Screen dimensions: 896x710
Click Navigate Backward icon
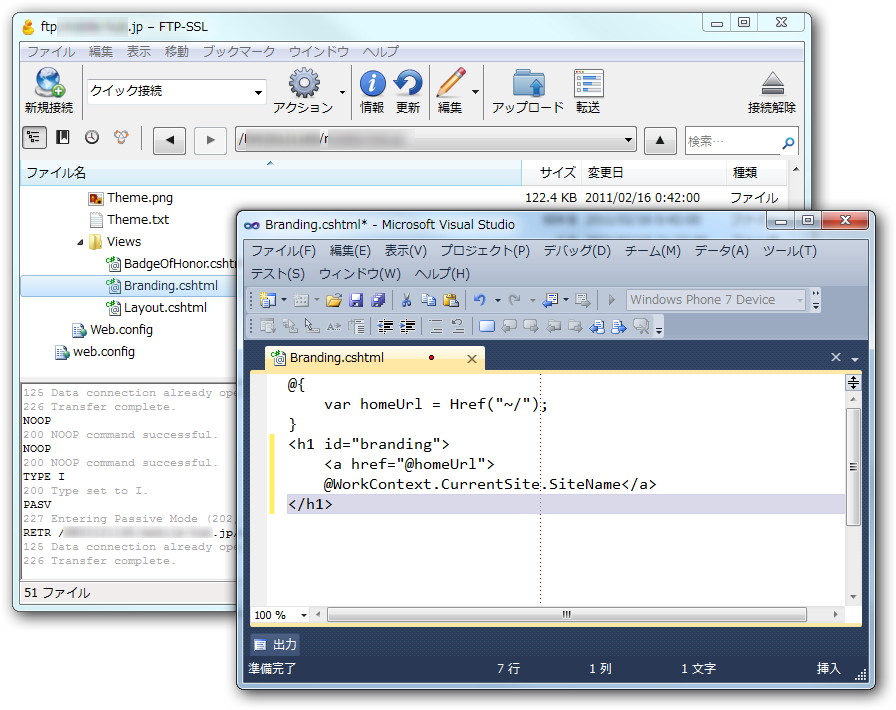click(x=551, y=300)
